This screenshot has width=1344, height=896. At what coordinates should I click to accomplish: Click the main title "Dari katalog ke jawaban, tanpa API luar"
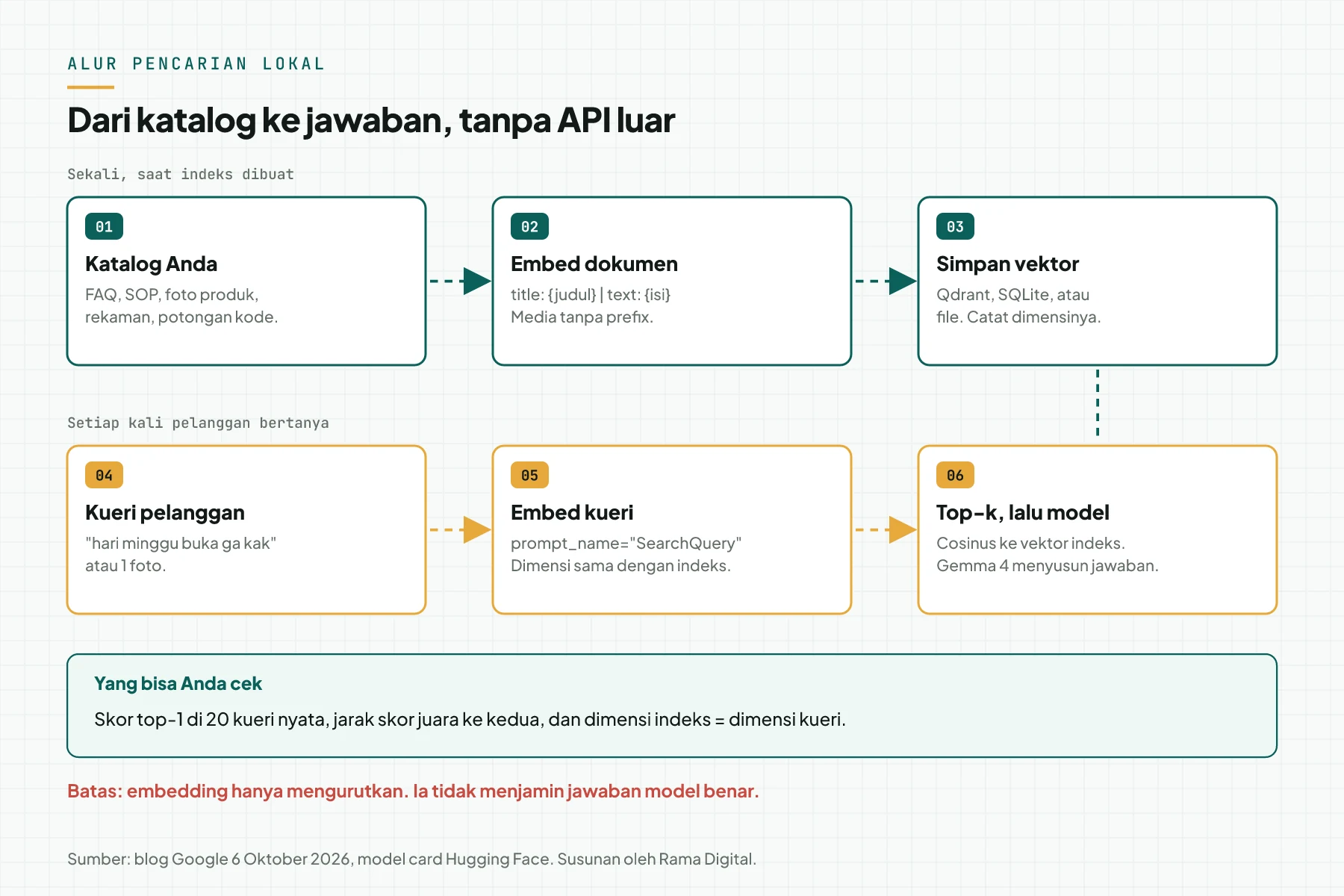coord(371,121)
